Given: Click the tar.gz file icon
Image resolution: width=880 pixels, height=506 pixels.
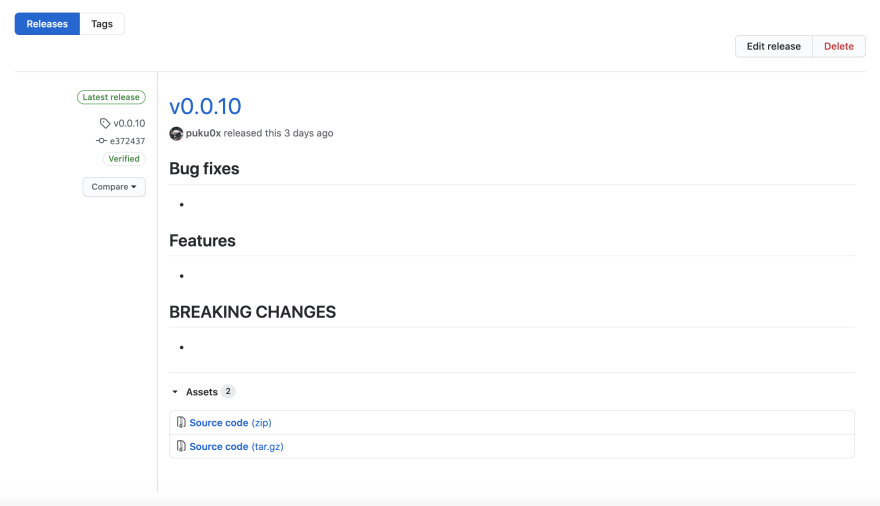Looking at the screenshot, I should tap(181, 446).
